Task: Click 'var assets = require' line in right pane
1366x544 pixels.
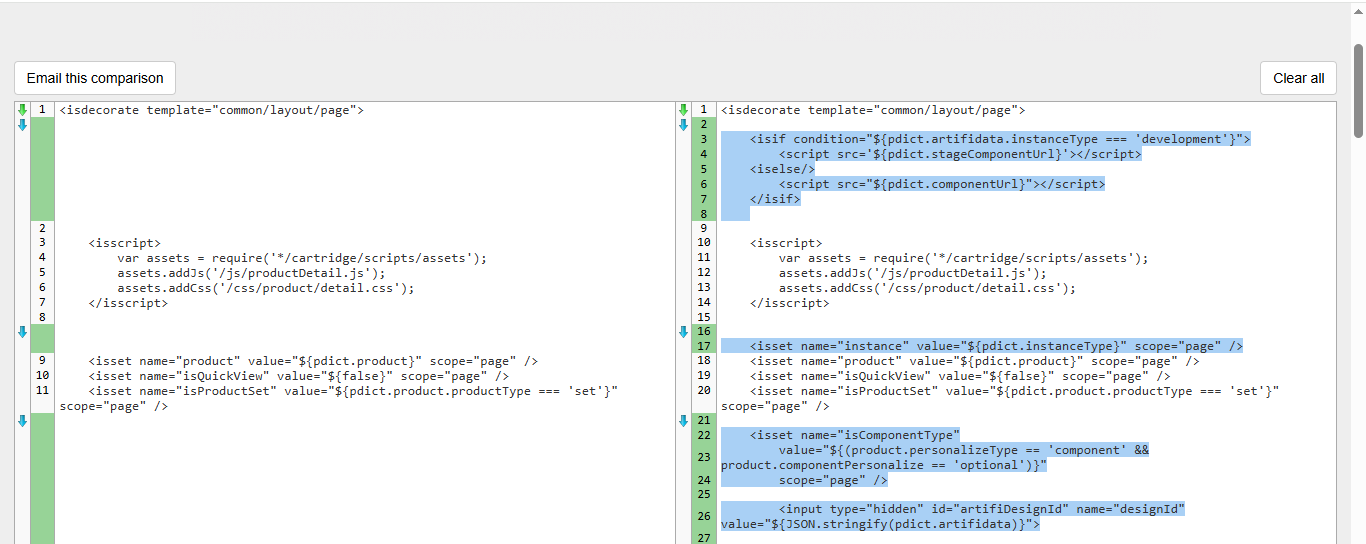Action: [x=964, y=258]
